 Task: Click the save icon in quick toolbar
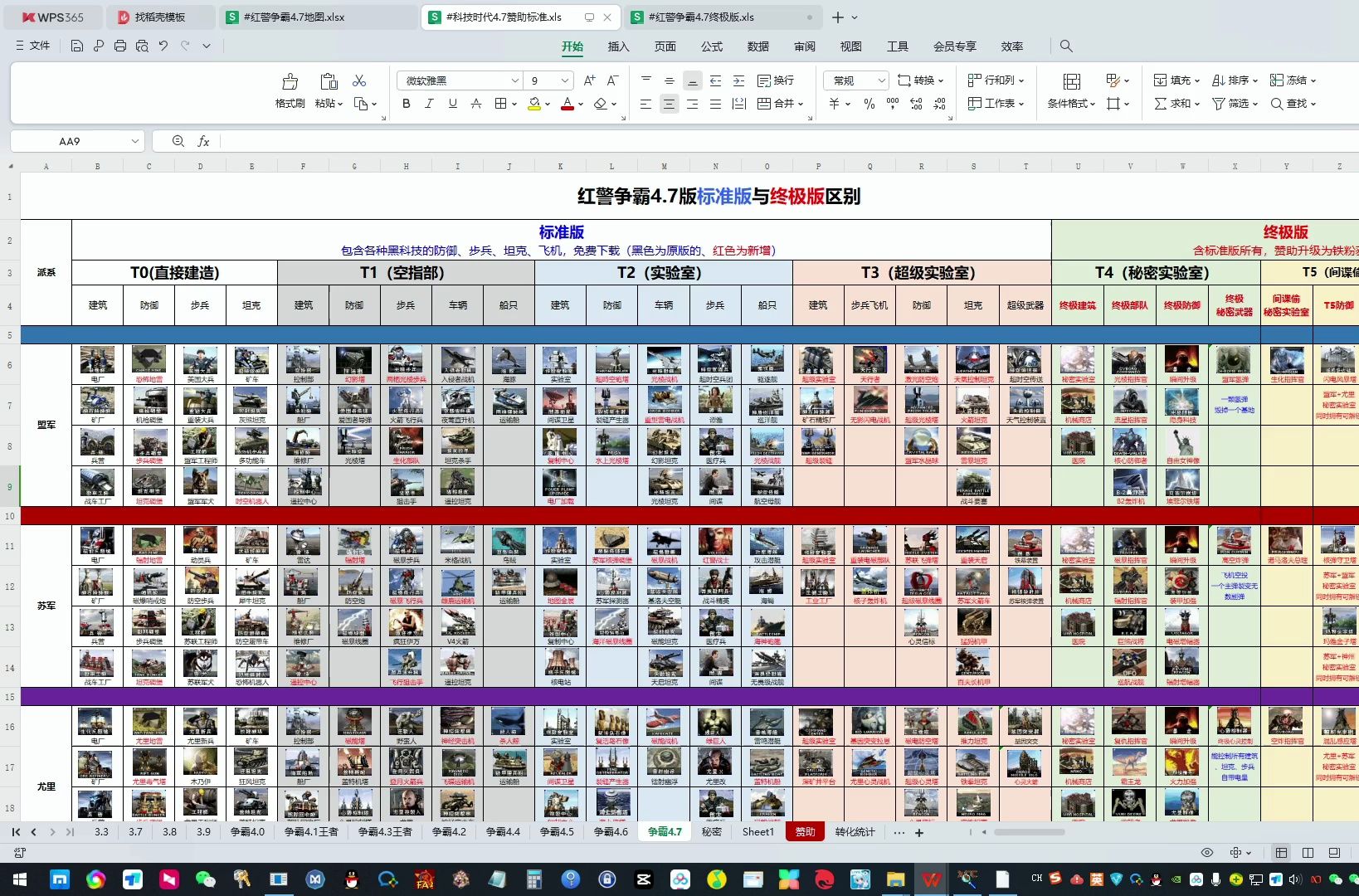click(76, 46)
